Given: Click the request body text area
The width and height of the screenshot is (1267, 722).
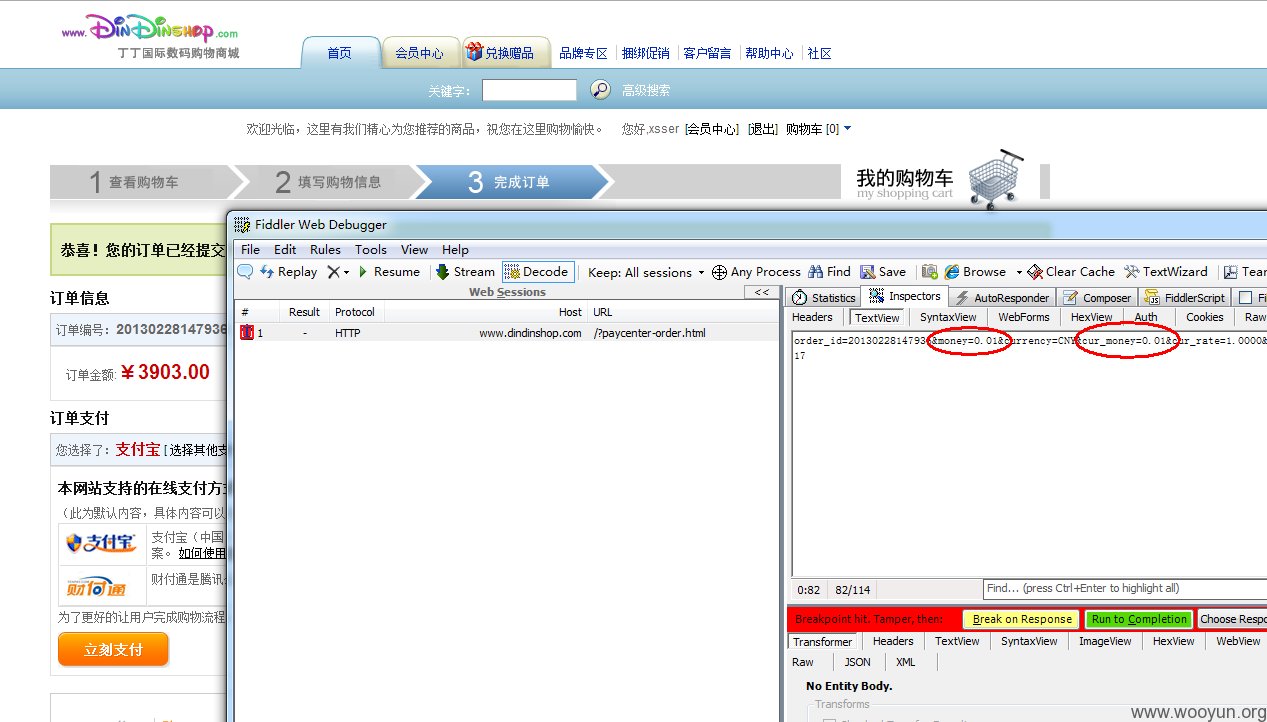Looking at the screenshot, I should point(1029,455).
